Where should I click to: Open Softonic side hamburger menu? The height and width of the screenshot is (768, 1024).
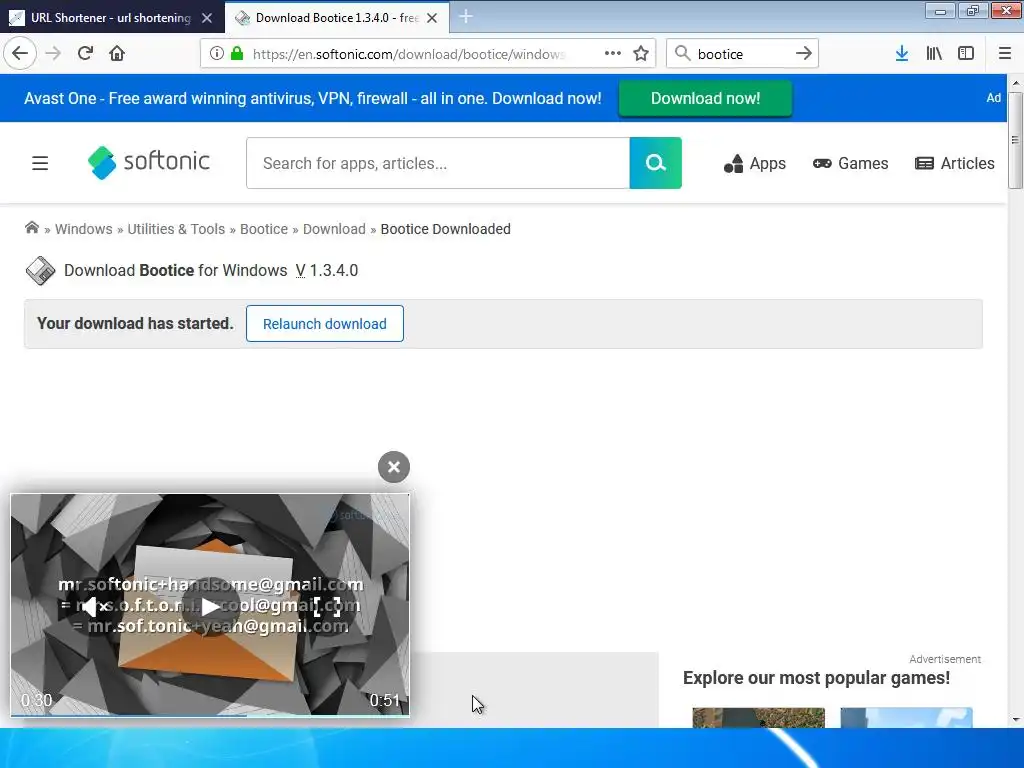(40, 163)
